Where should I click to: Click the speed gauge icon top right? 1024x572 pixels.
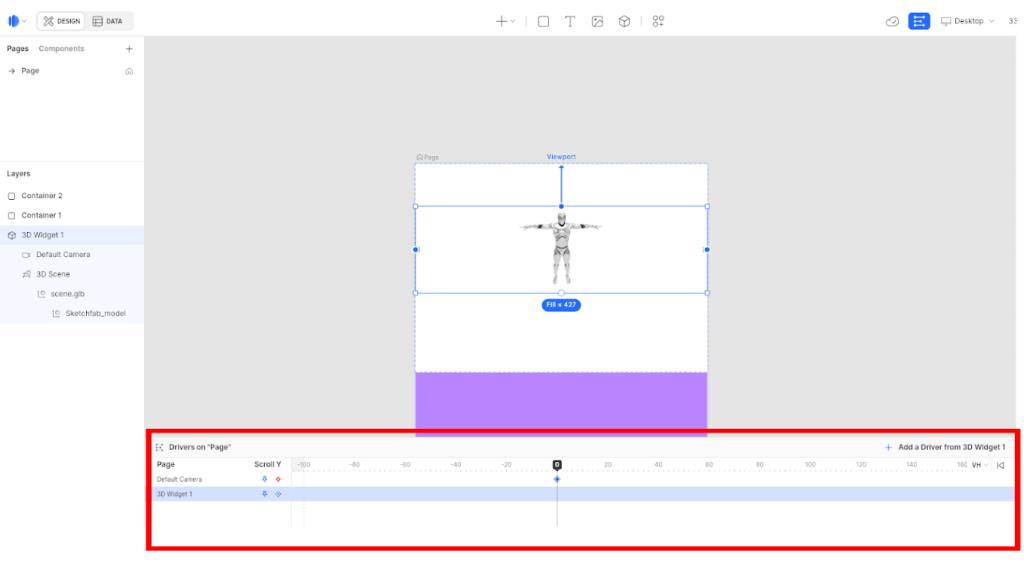892,21
